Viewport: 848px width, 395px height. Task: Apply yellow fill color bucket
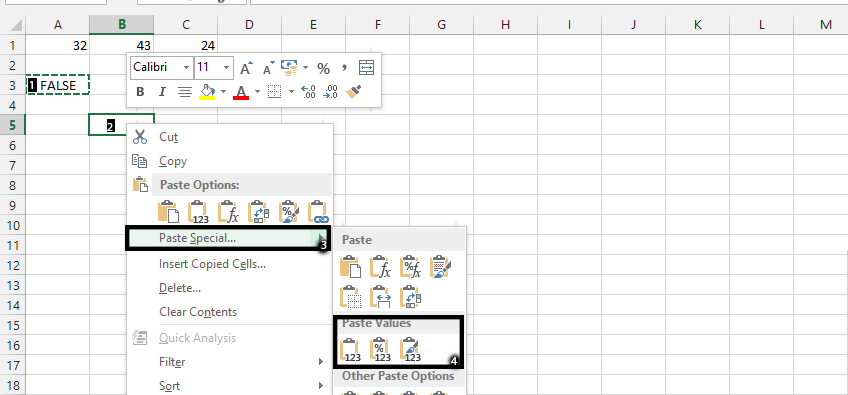point(207,92)
